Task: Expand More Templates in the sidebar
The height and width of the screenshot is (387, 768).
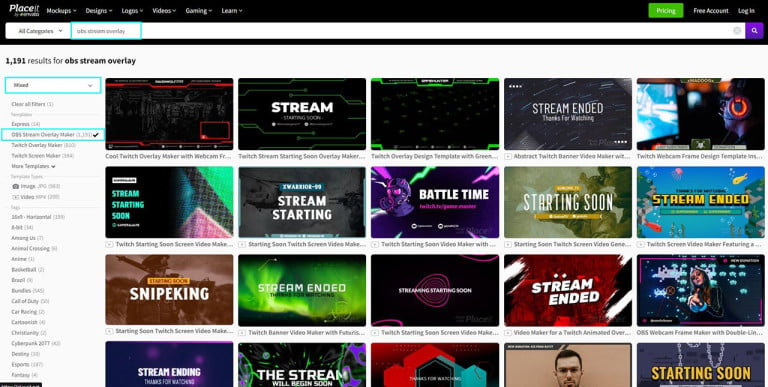Action: (x=33, y=167)
